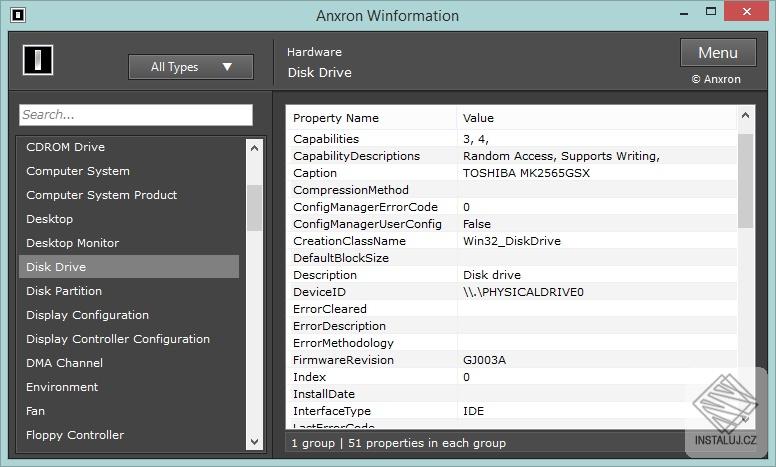Select the Fan category
Image resolution: width=776 pixels, height=467 pixels.
pos(35,411)
